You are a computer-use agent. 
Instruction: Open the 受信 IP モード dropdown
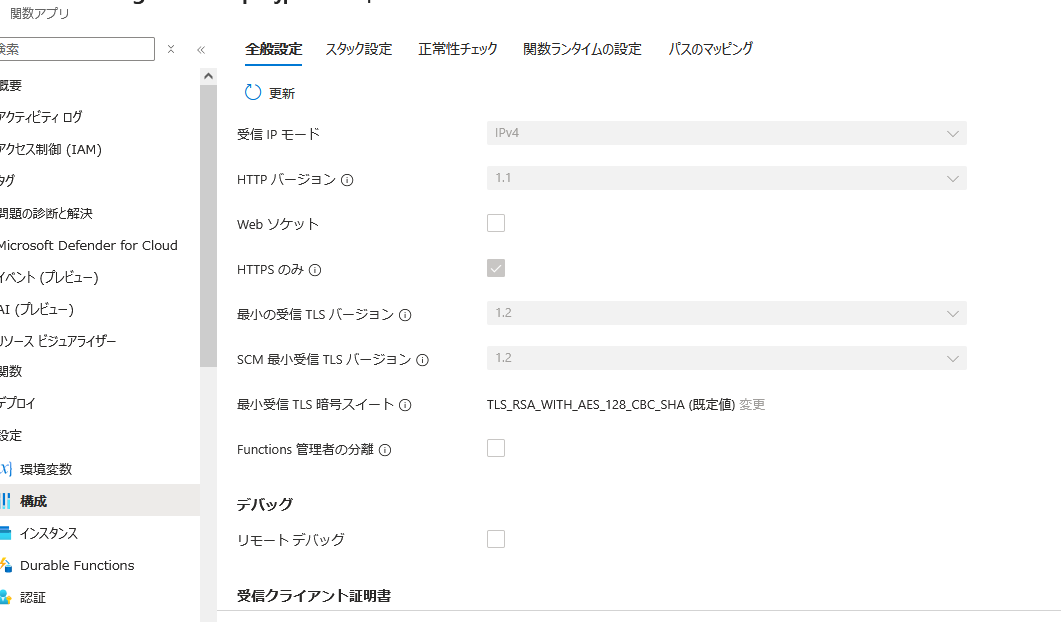(x=727, y=133)
